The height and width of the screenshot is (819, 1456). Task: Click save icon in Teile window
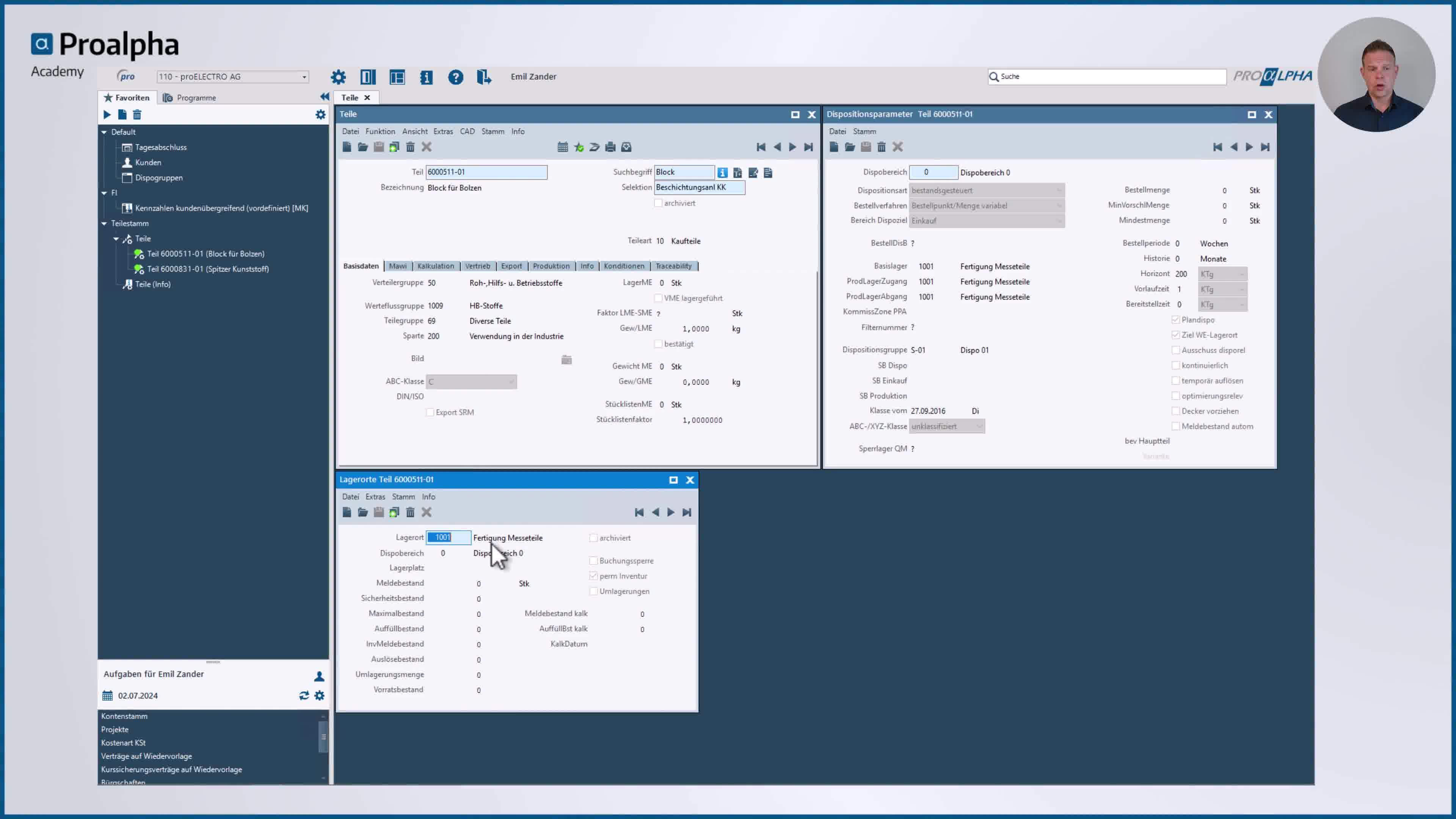point(379,147)
